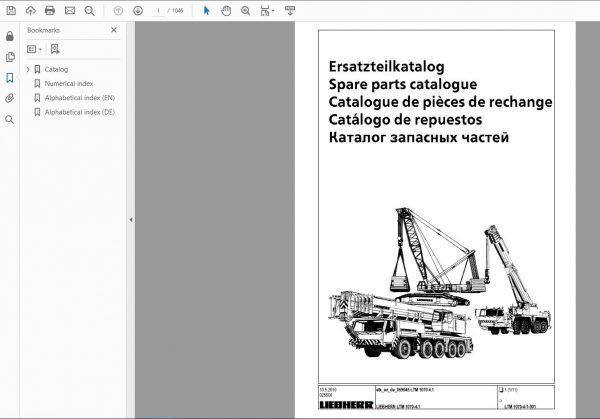Click the current page number field
This screenshot has height=419, width=600.
pyautogui.click(x=158, y=11)
